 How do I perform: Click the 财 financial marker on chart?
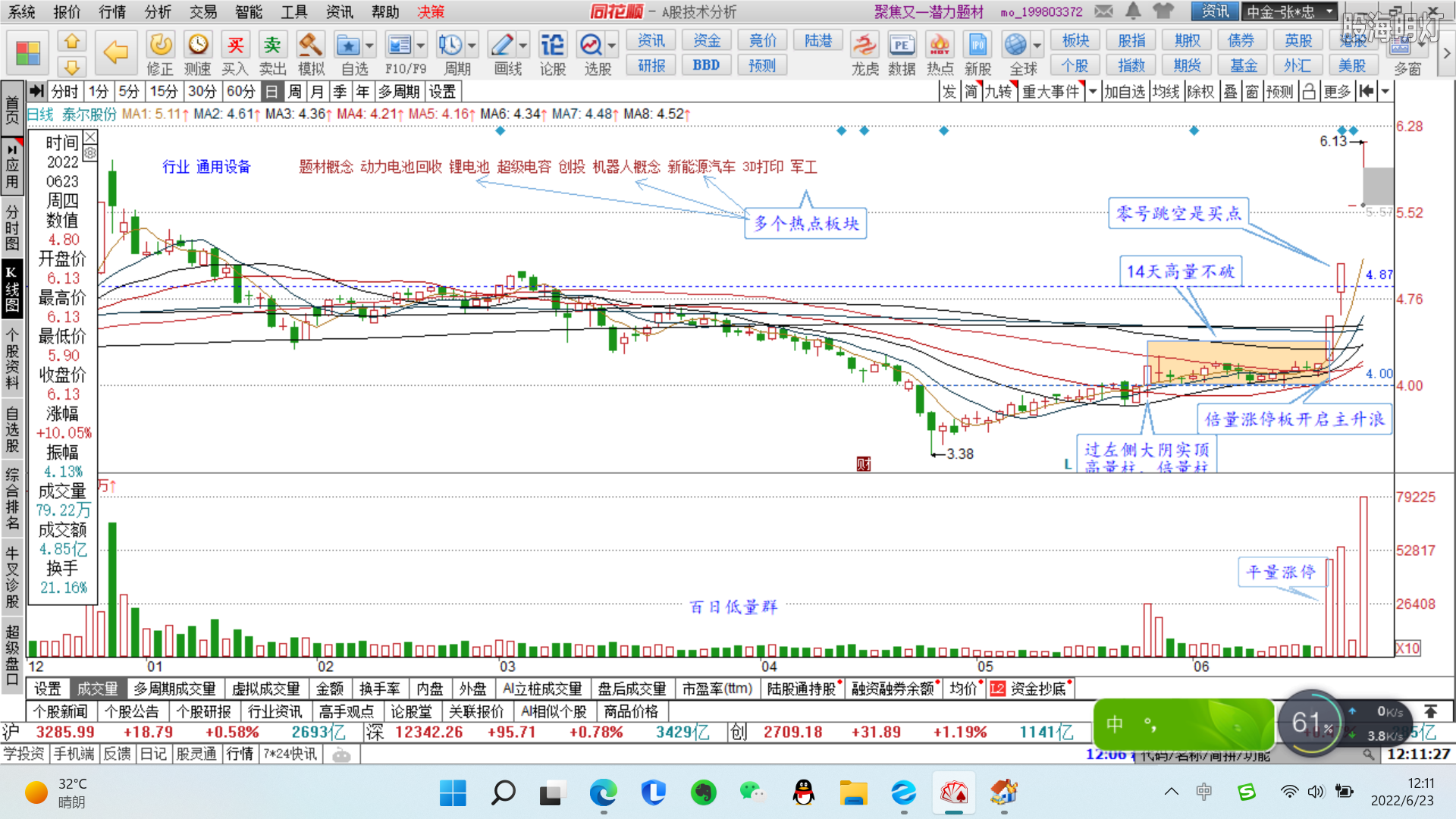coord(864,464)
